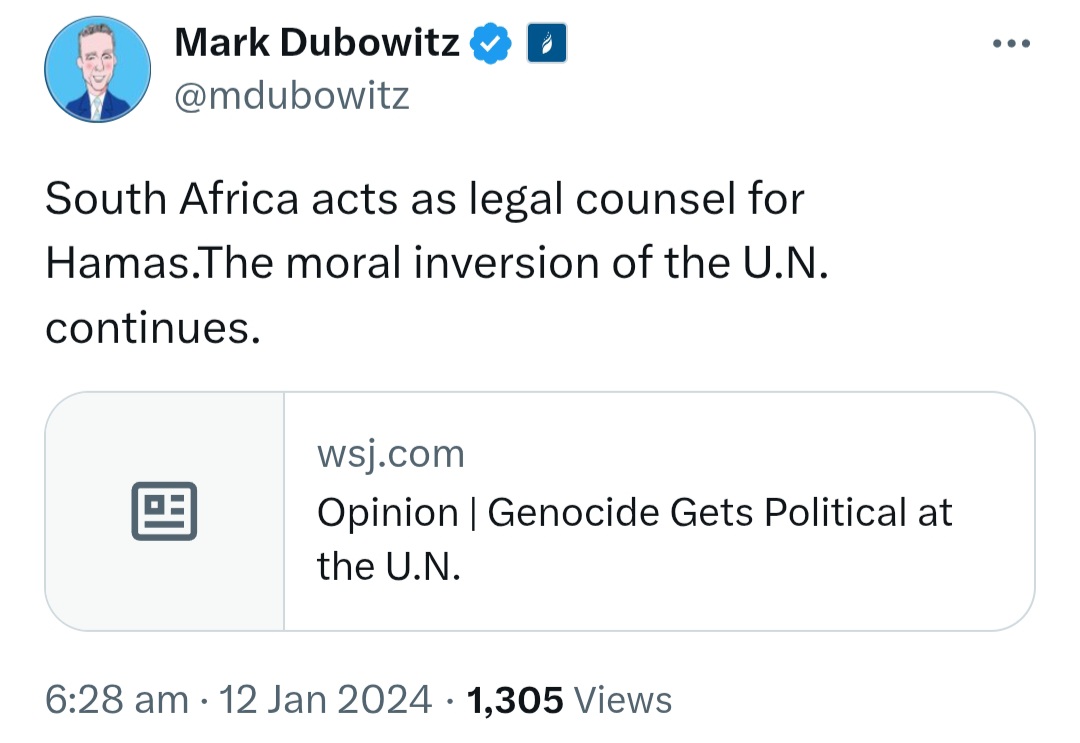1080x743 pixels.
Task: Click the Views label
Action: [x=623, y=700]
